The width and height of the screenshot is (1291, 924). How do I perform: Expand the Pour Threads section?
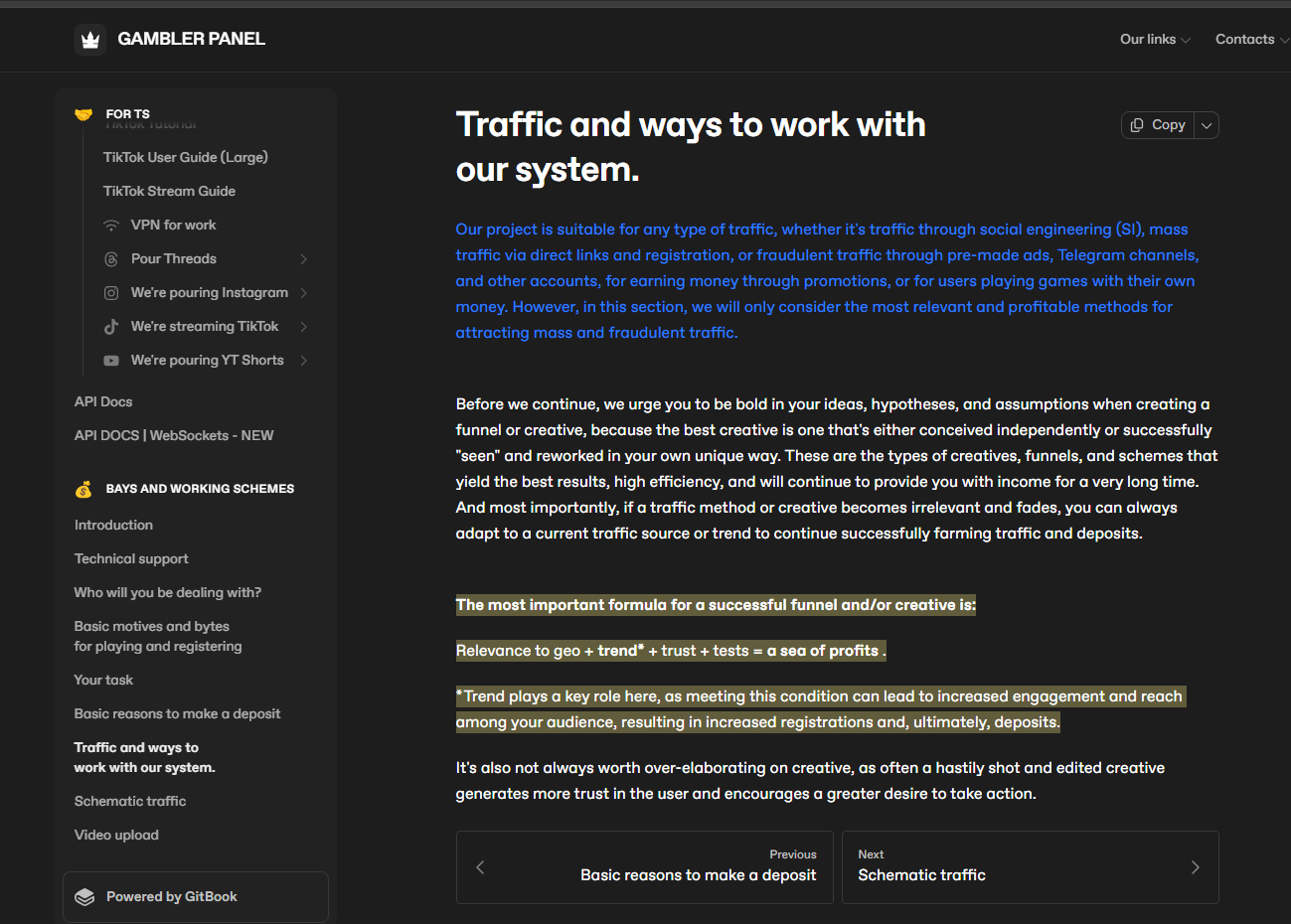tap(304, 259)
